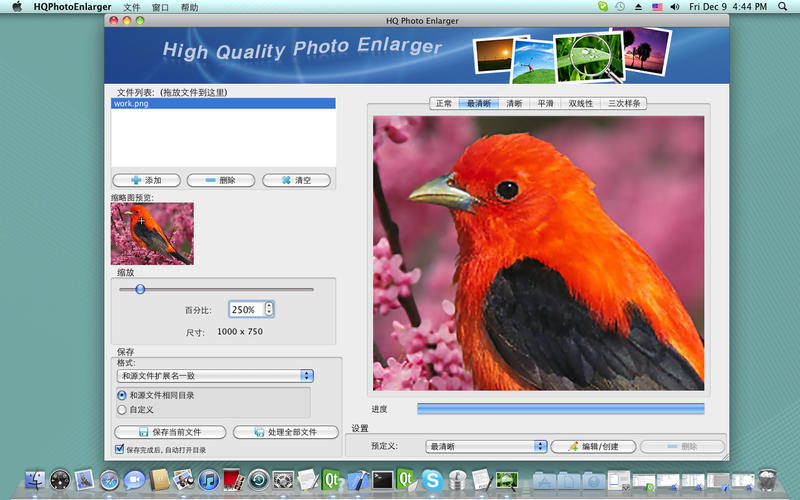Image resolution: width=800 pixels, height=500 pixels.
Task: Open Skype in the dock
Action: (x=432, y=480)
